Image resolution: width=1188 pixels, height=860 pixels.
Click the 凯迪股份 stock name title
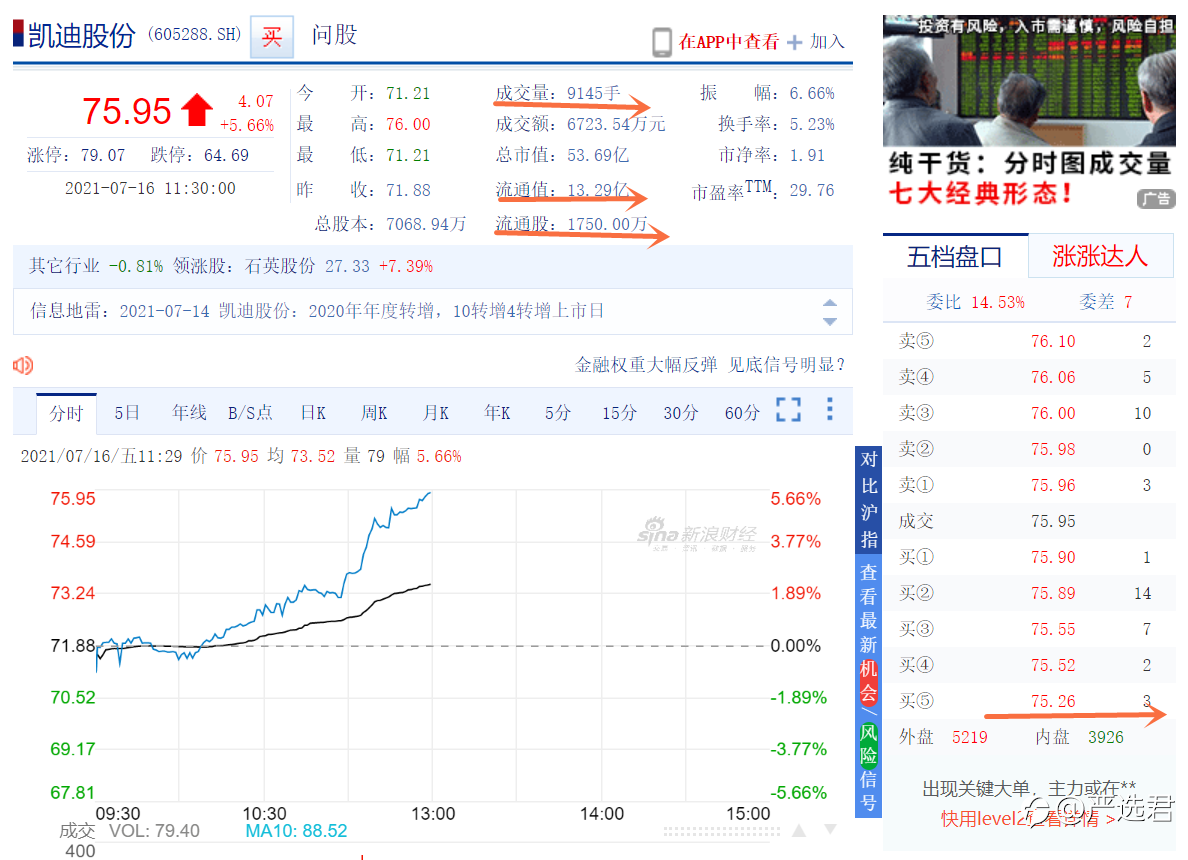(x=82, y=36)
